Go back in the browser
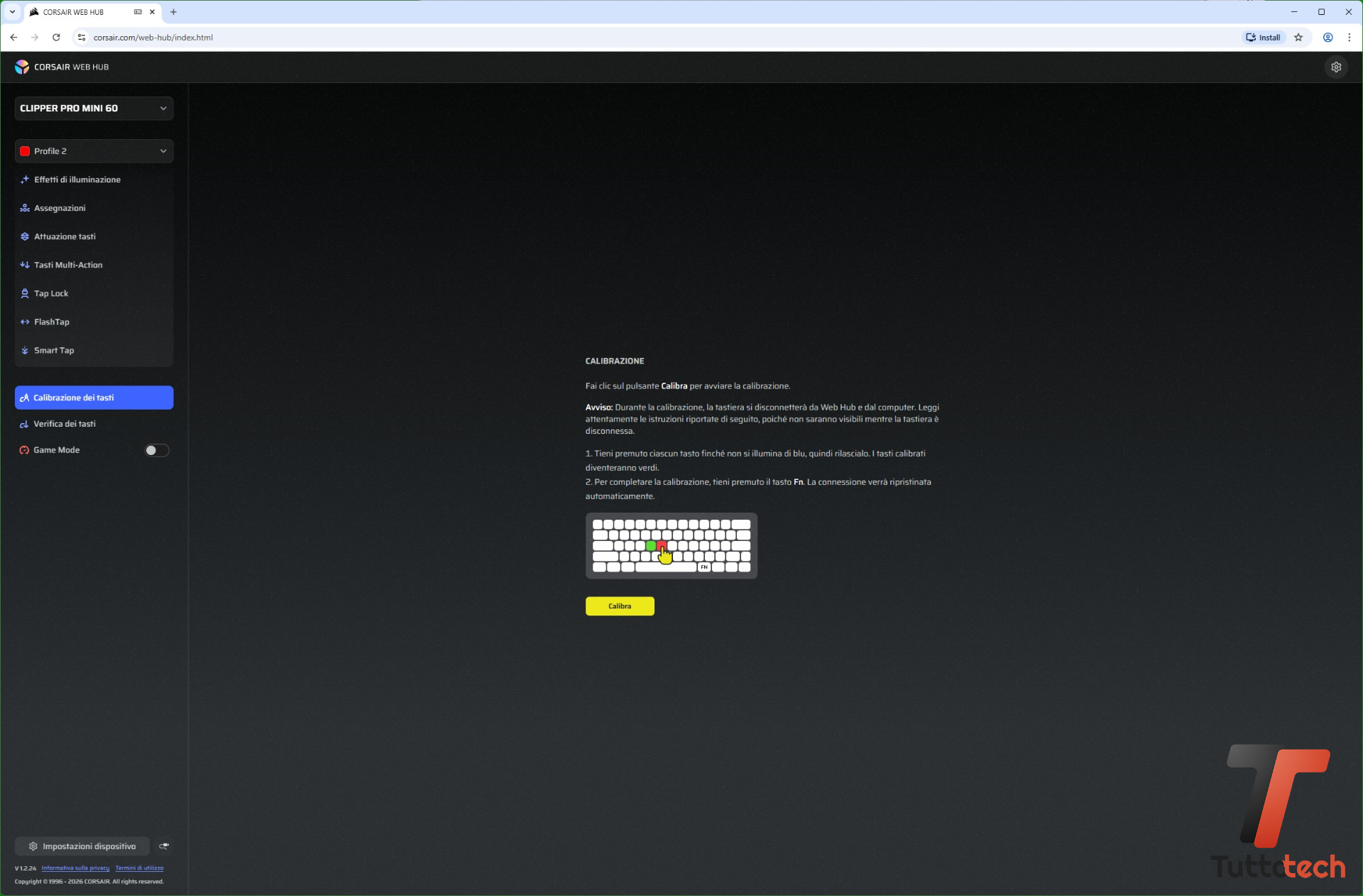Viewport: 1363px width, 896px height. tap(13, 38)
